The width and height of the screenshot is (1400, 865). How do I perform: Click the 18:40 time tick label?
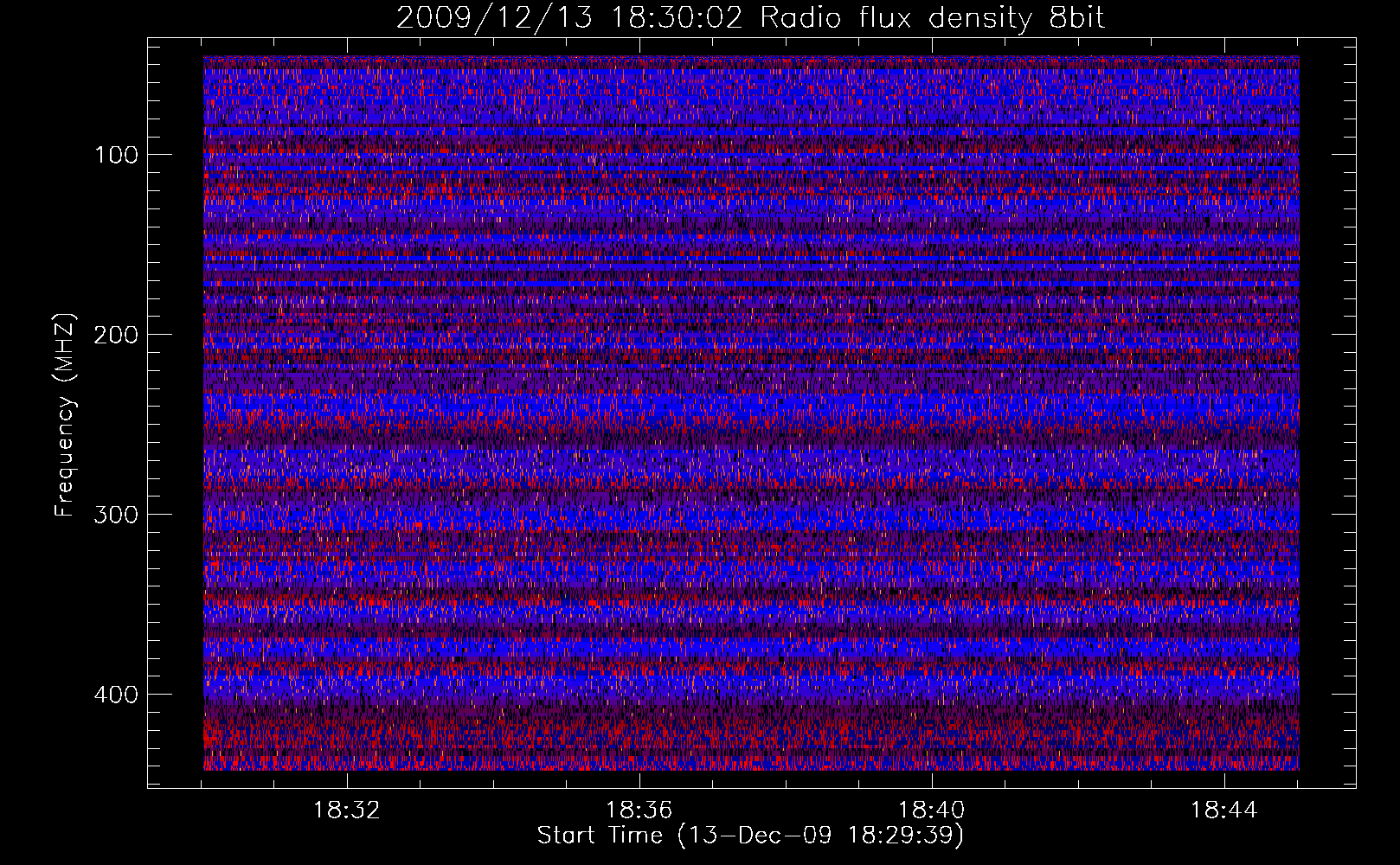pyautogui.click(x=932, y=811)
